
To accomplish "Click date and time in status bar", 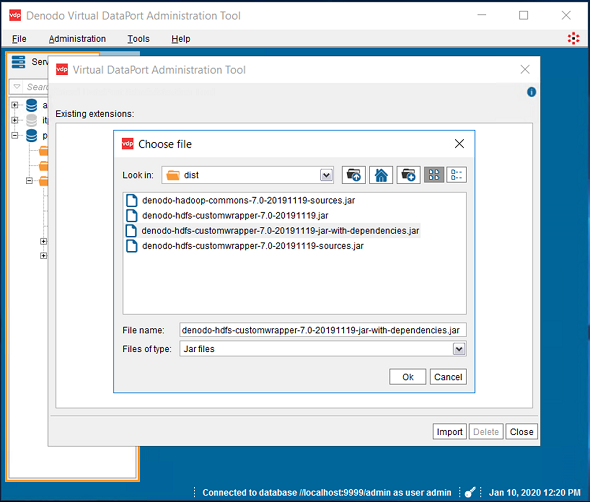I will 534,493.
